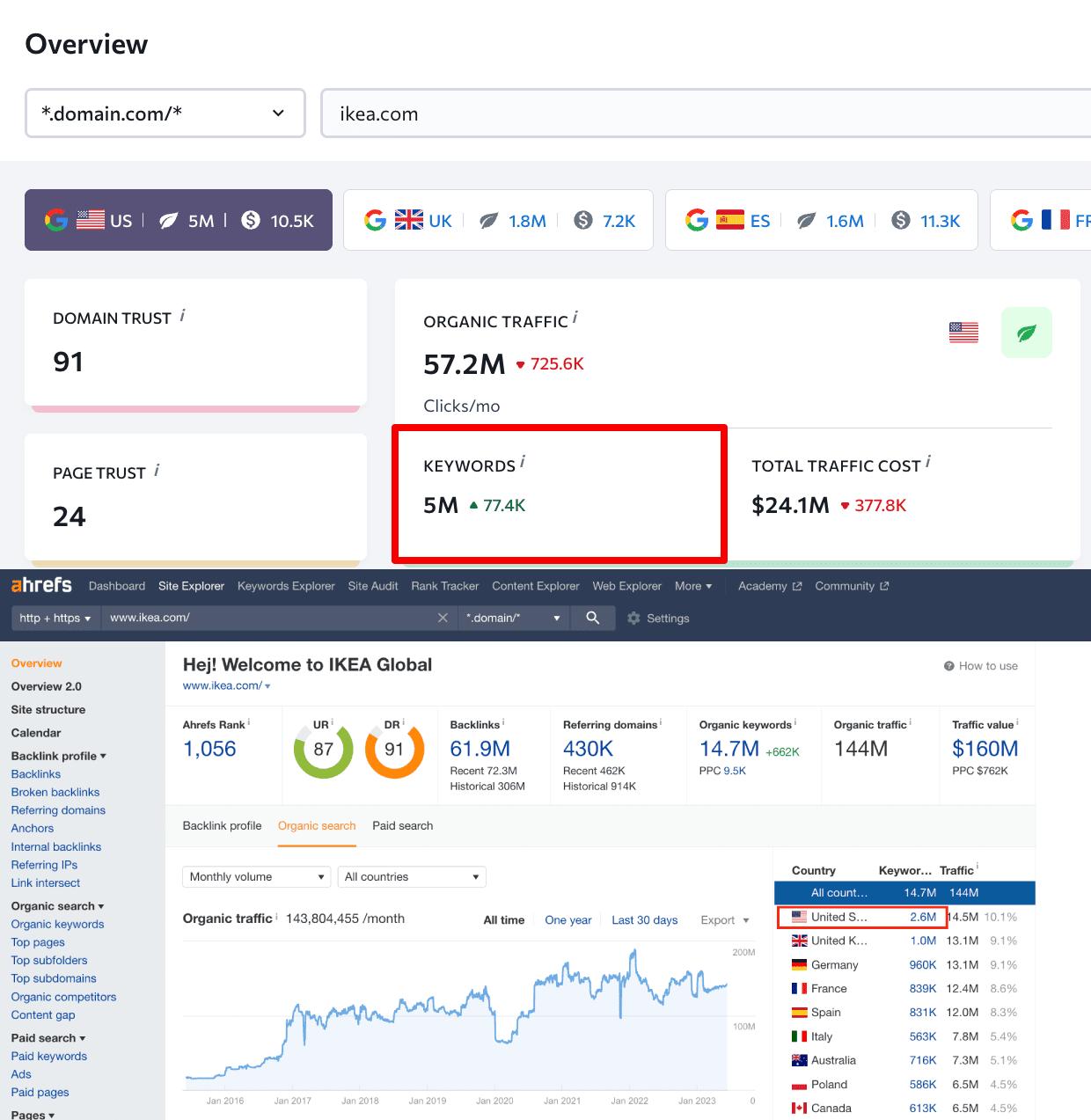
Task: Click the Page Trust info icon
Action: click(x=157, y=470)
